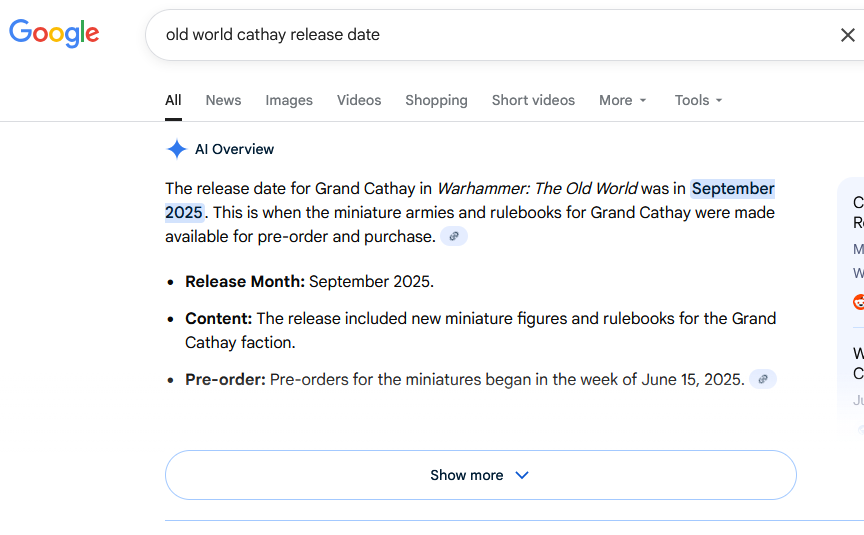Open the Shopping tab

(x=436, y=100)
